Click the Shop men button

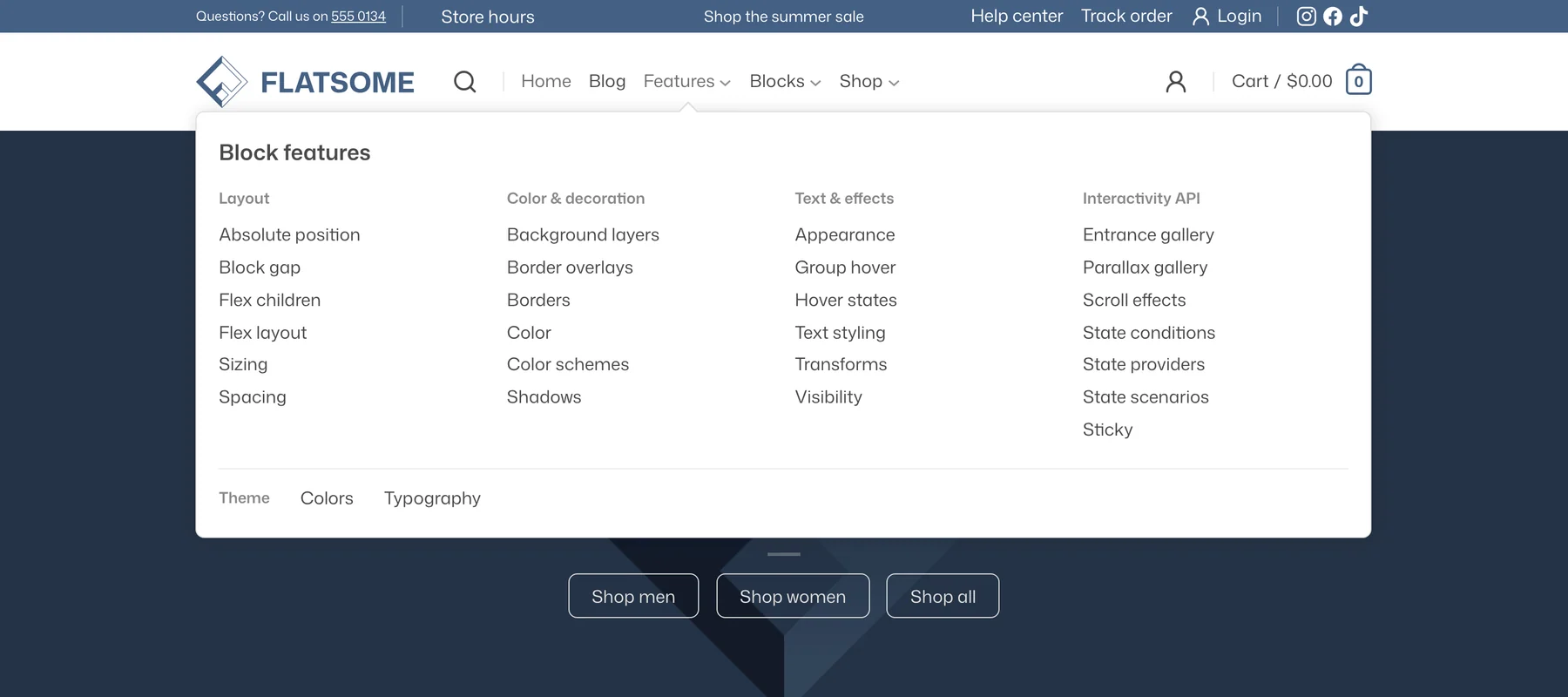click(x=633, y=596)
